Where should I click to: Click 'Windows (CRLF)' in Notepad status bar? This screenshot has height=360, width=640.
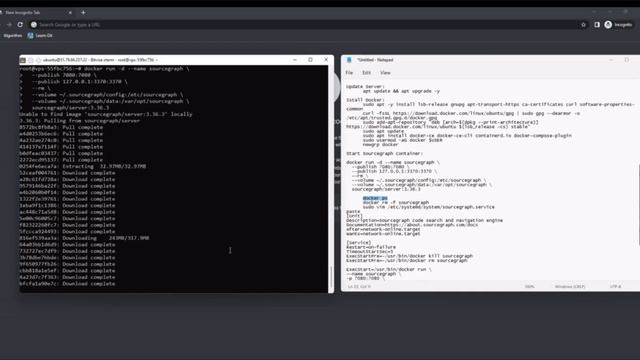570,287
